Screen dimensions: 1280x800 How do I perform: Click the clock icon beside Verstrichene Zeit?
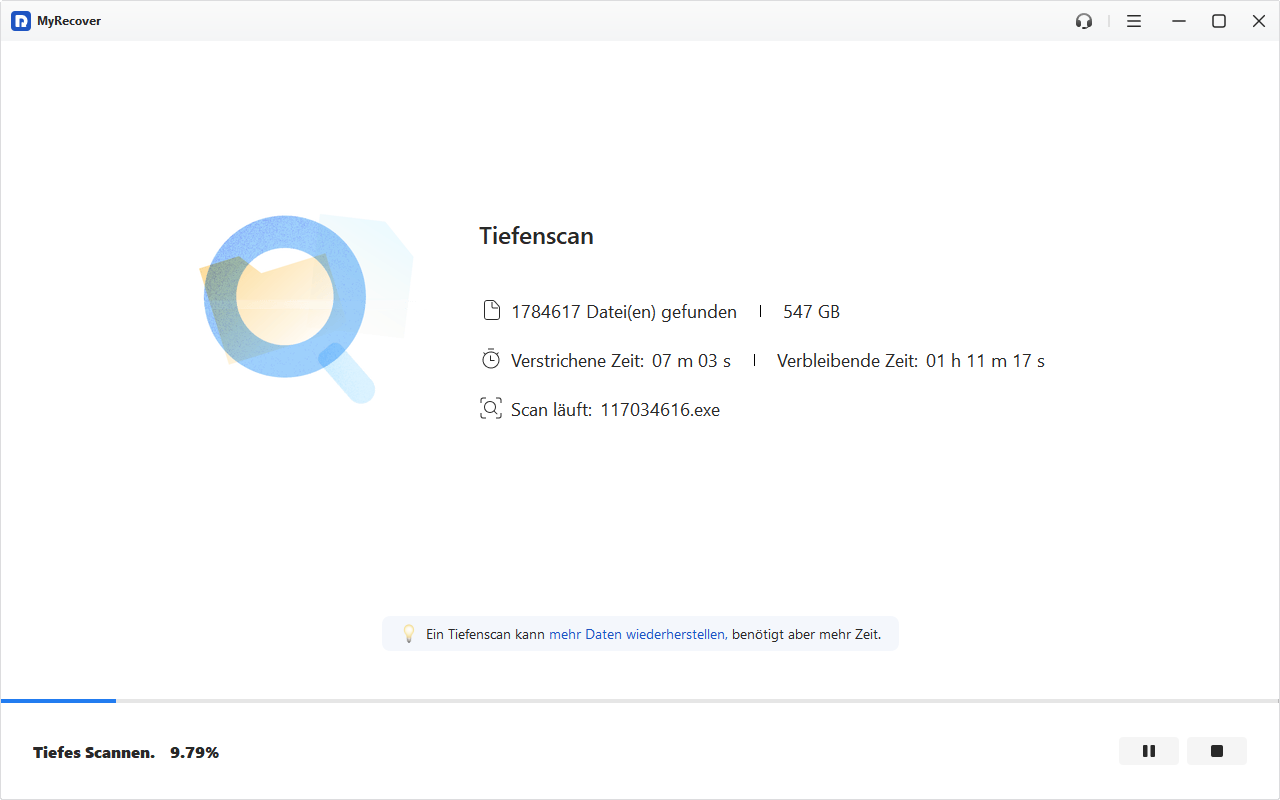tap(491, 360)
